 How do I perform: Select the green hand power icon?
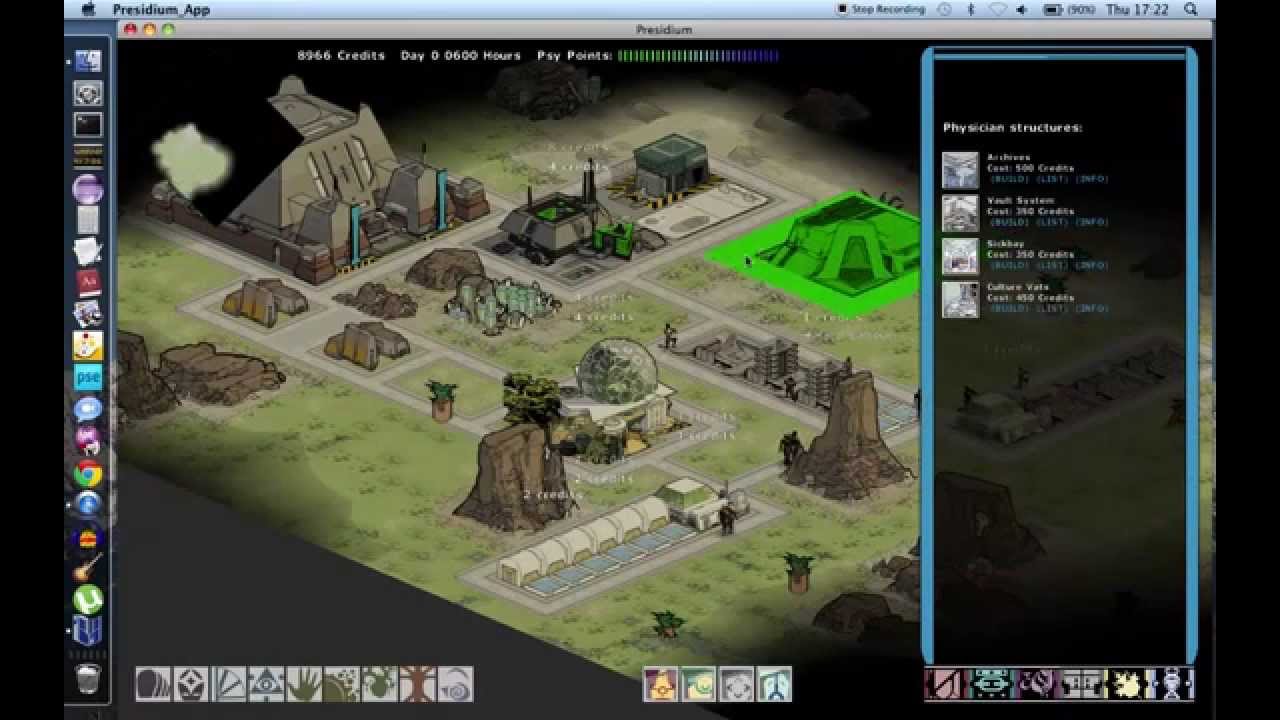point(304,684)
